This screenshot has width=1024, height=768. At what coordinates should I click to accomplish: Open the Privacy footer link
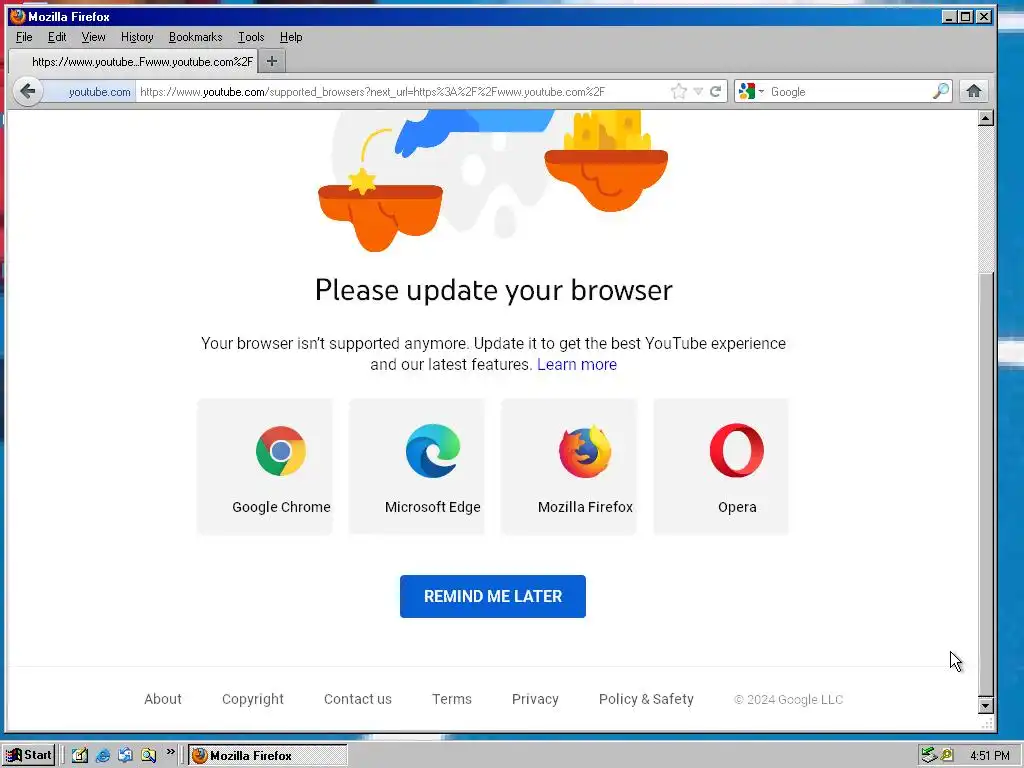[x=535, y=699]
